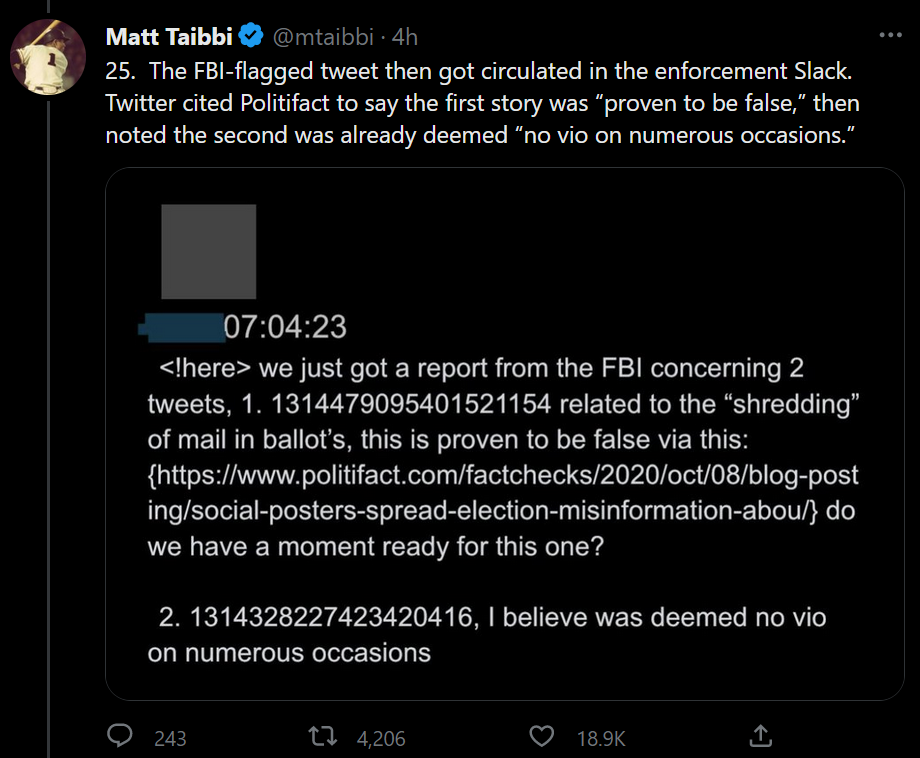
Task: Like the tweet with heart icon
Action: (543, 737)
